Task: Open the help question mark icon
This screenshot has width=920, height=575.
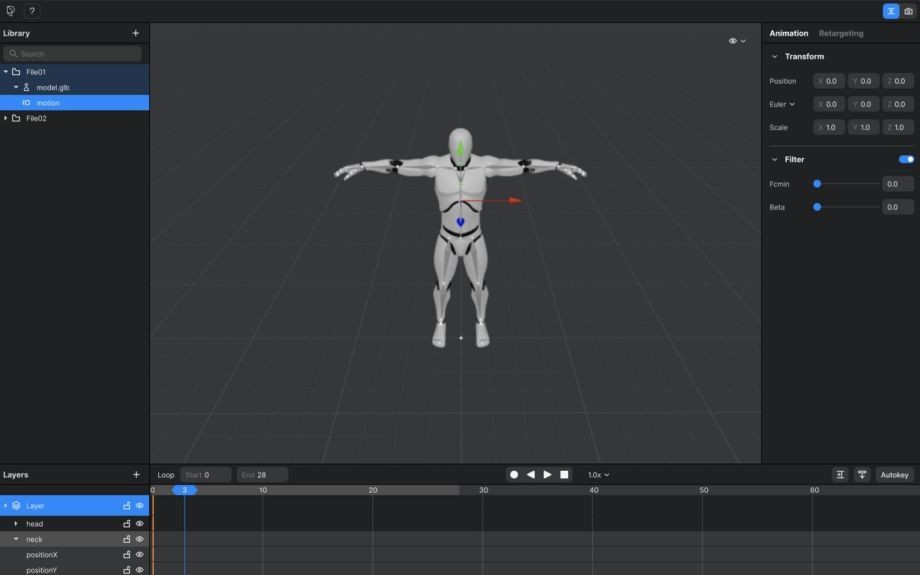Action: tap(32, 11)
